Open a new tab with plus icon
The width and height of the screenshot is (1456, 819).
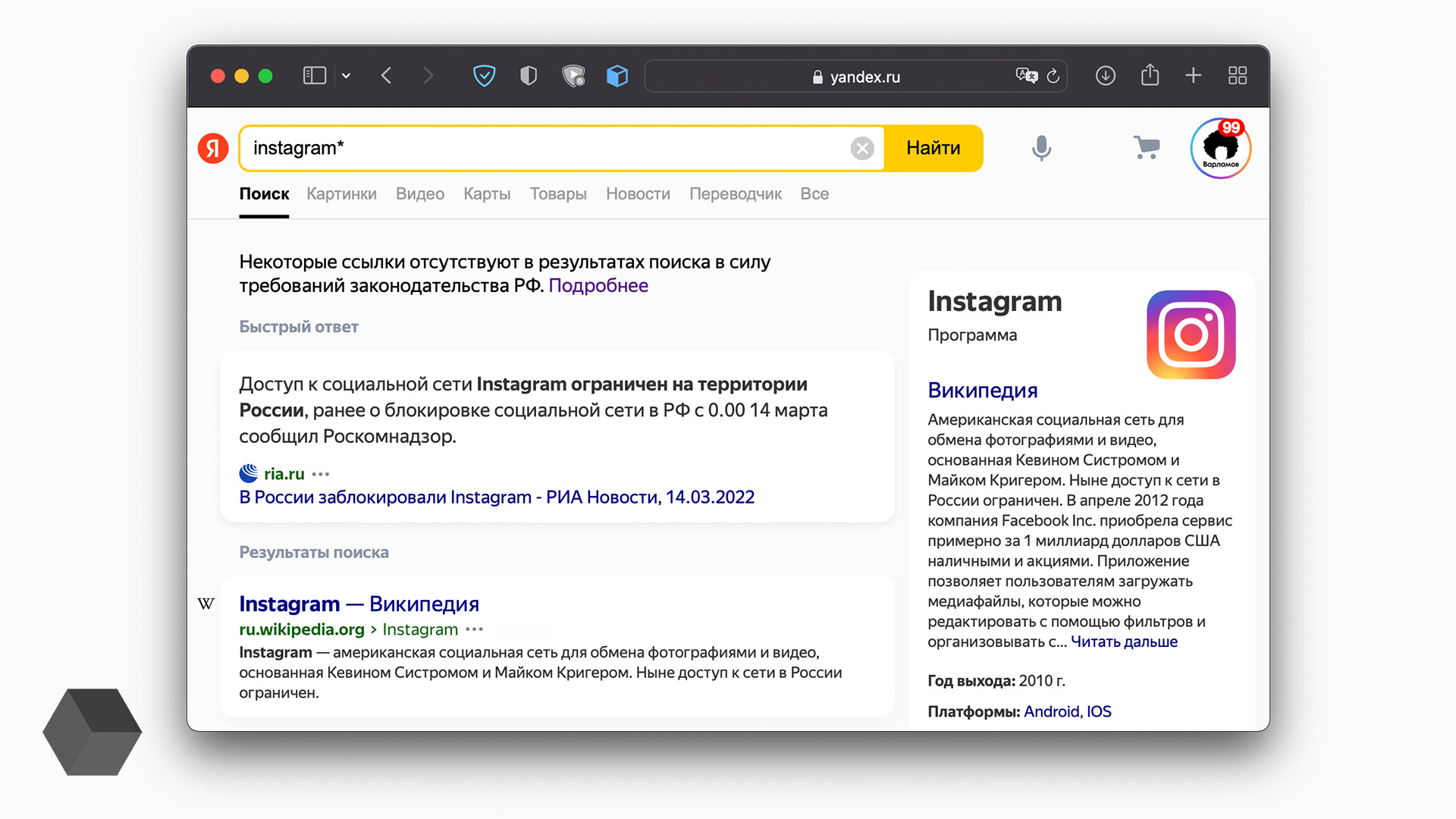click(1193, 76)
